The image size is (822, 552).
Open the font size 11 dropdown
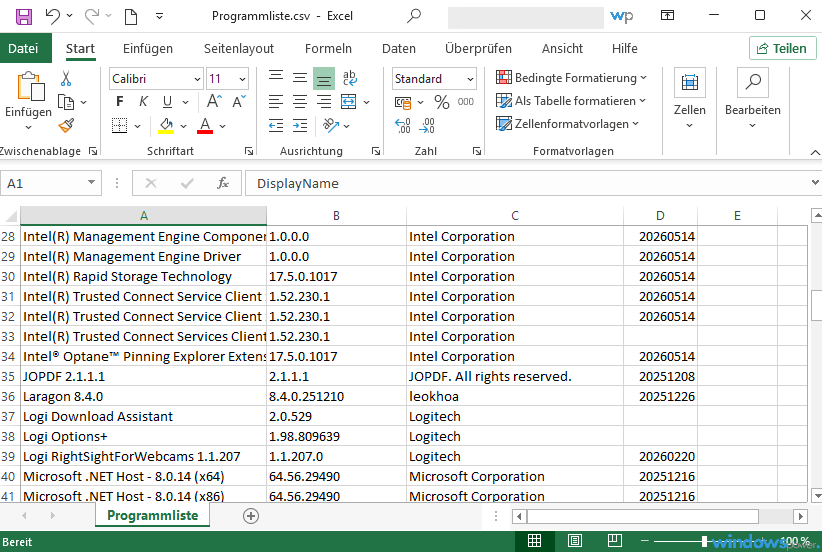[x=242, y=79]
